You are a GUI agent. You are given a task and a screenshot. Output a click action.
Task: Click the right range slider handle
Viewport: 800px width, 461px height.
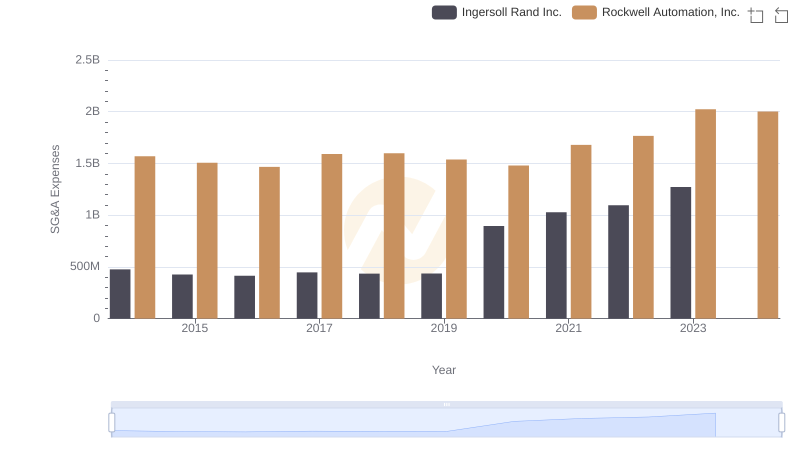(781, 422)
